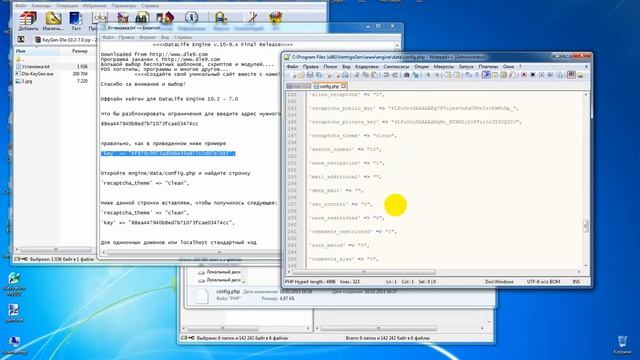
Task: Click WinRAR Delete toolbar icon
Action: (122, 18)
